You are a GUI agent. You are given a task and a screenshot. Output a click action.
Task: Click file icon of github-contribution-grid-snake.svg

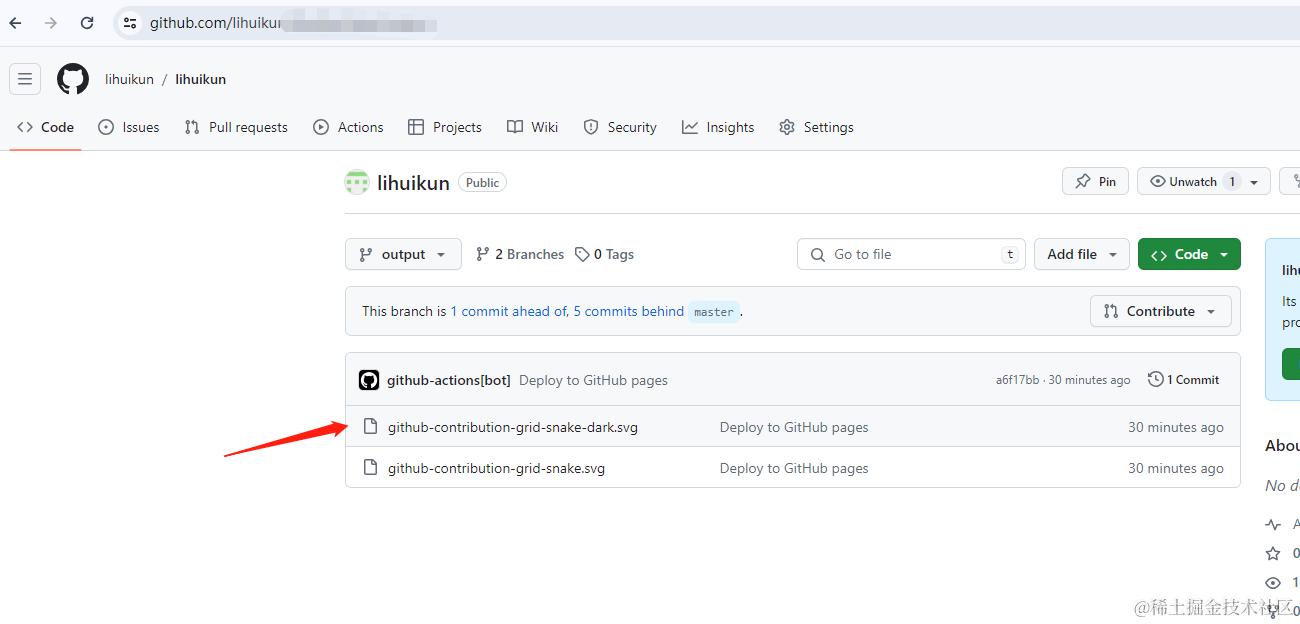[x=370, y=468]
